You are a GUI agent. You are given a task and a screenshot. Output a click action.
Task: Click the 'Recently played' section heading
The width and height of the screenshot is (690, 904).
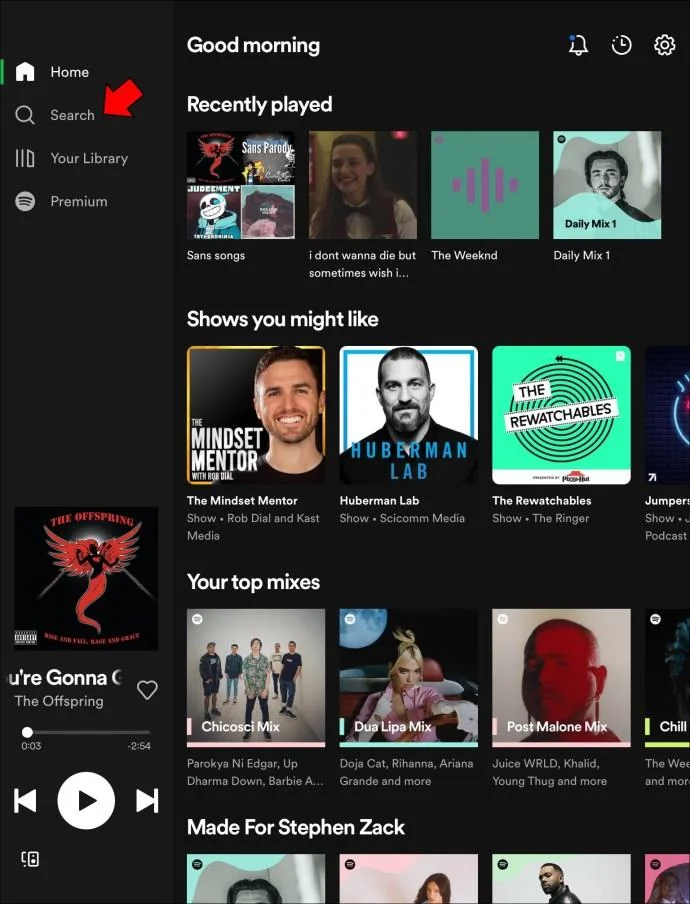259,104
